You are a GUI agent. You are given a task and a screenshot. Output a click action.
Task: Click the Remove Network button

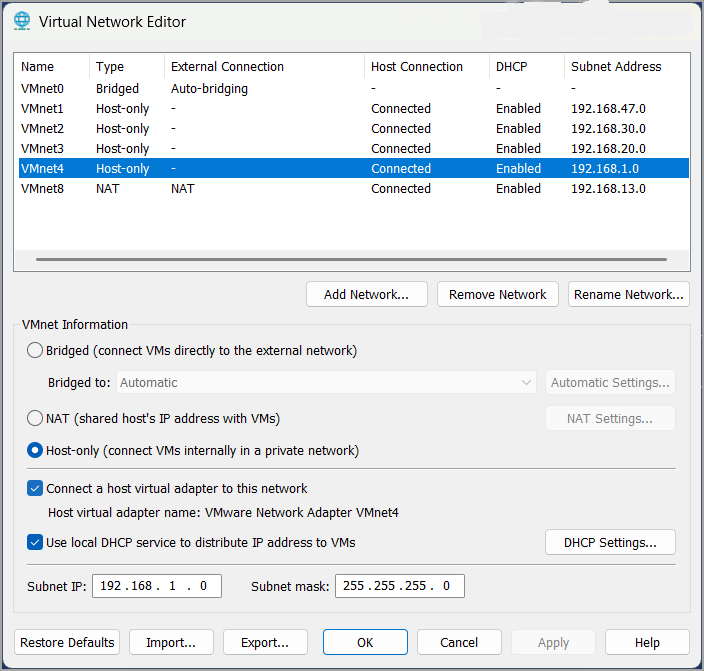pos(497,294)
